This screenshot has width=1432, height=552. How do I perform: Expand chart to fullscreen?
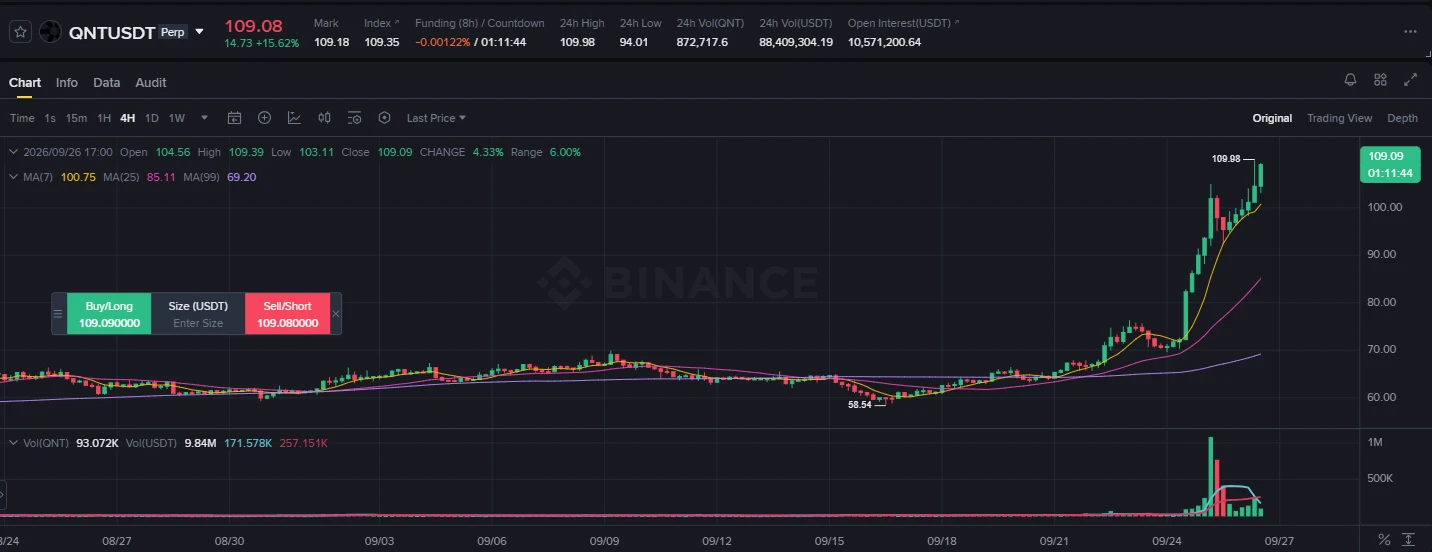[x=1411, y=80]
